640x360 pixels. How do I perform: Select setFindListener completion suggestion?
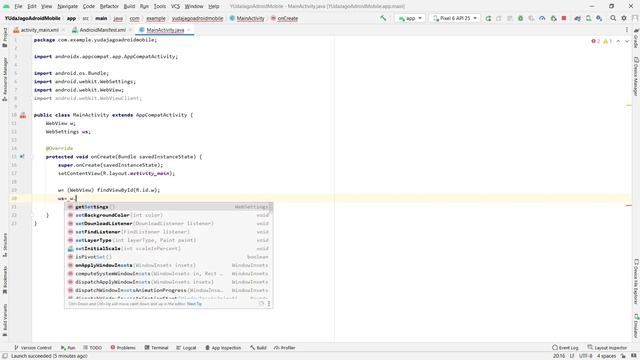pos(169,232)
